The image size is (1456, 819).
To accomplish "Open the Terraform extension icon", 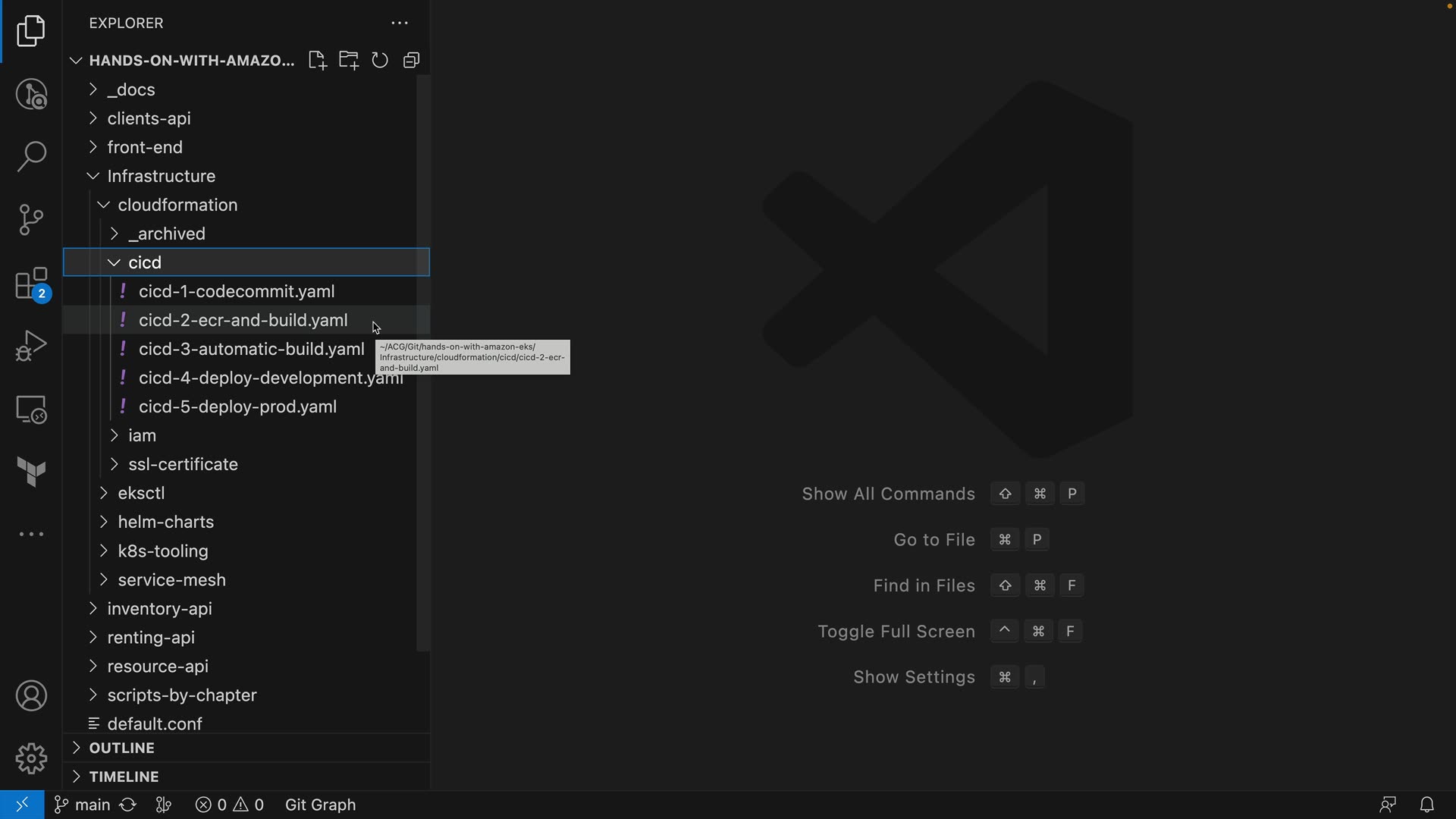I will pos(31,472).
